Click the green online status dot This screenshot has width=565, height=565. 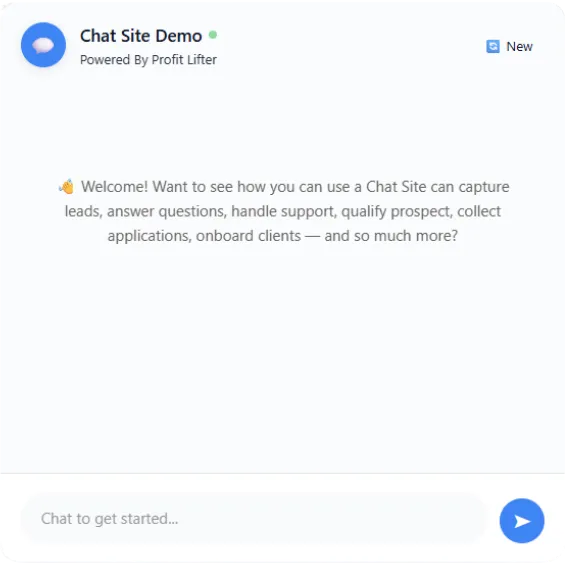pos(213,35)
